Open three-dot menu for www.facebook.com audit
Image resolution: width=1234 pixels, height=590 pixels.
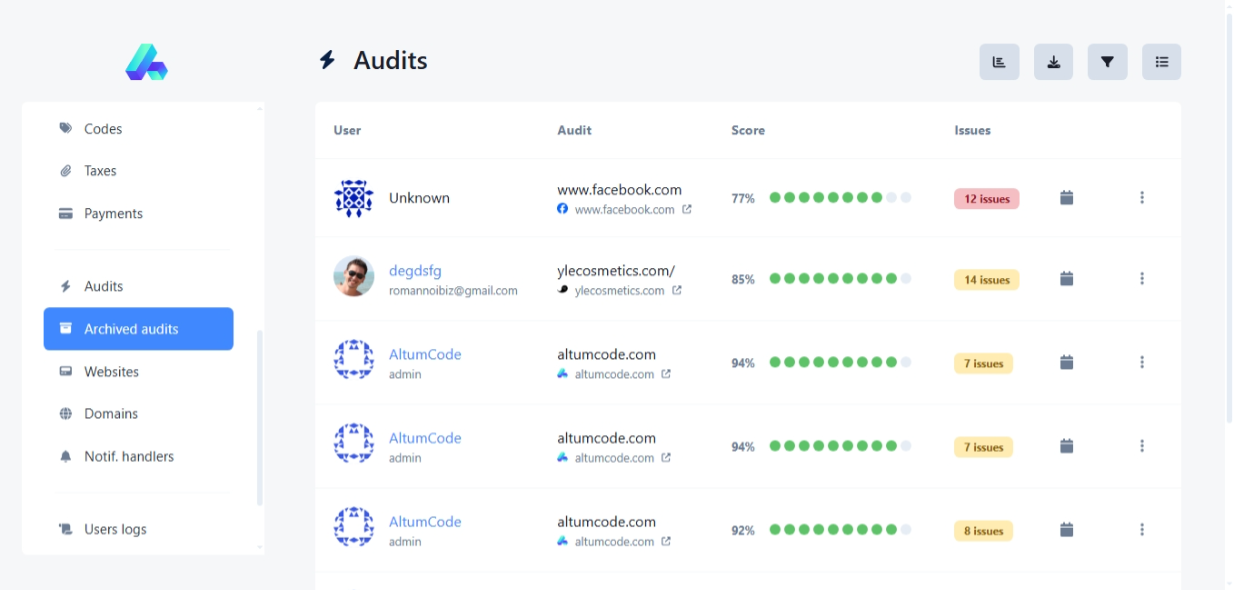(1141, 198)
